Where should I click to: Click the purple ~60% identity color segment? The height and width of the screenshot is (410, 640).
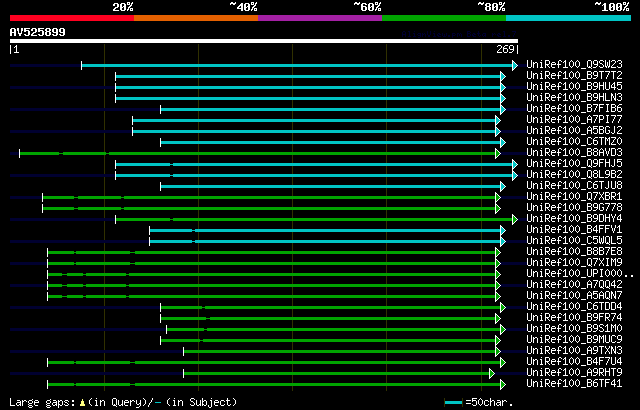320,18
